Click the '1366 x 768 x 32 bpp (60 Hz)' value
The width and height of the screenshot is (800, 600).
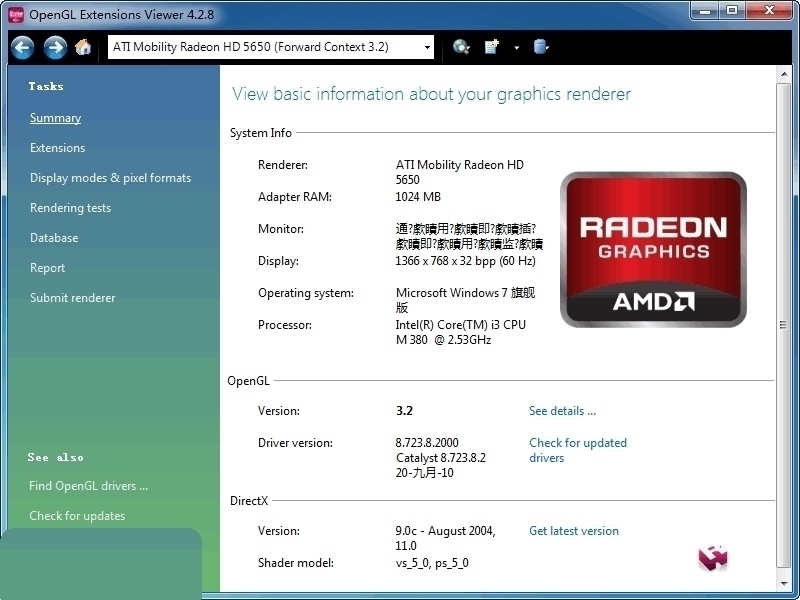465,261
